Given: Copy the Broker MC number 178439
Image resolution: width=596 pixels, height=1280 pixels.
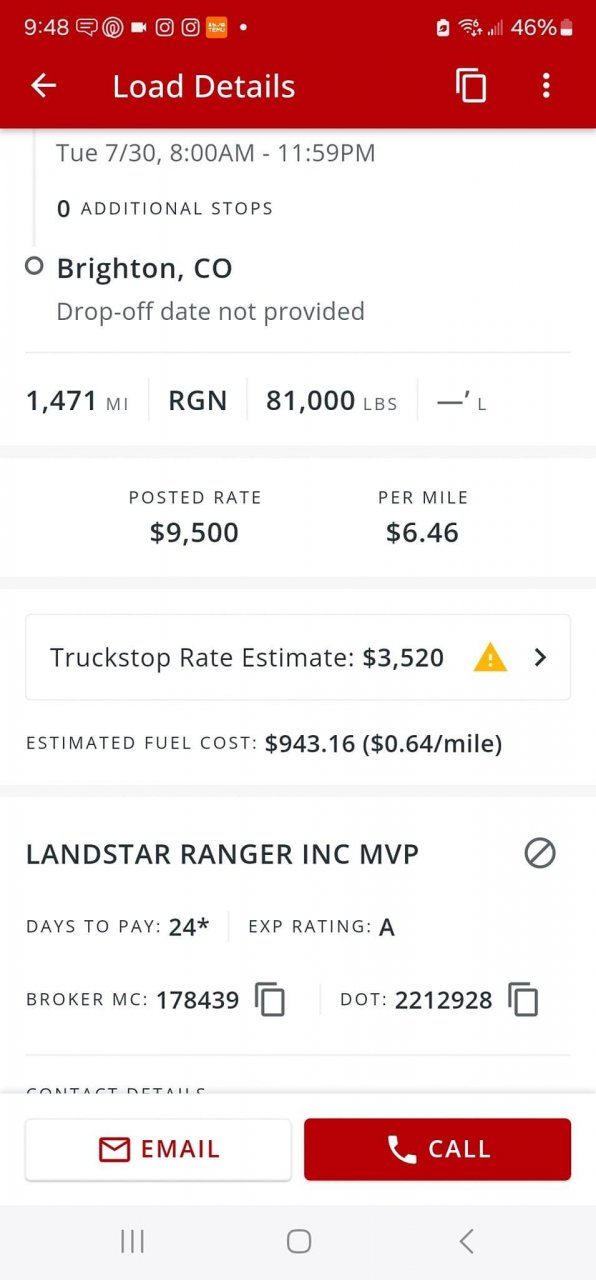Looking at the screenshot, I should pos(270,999).
